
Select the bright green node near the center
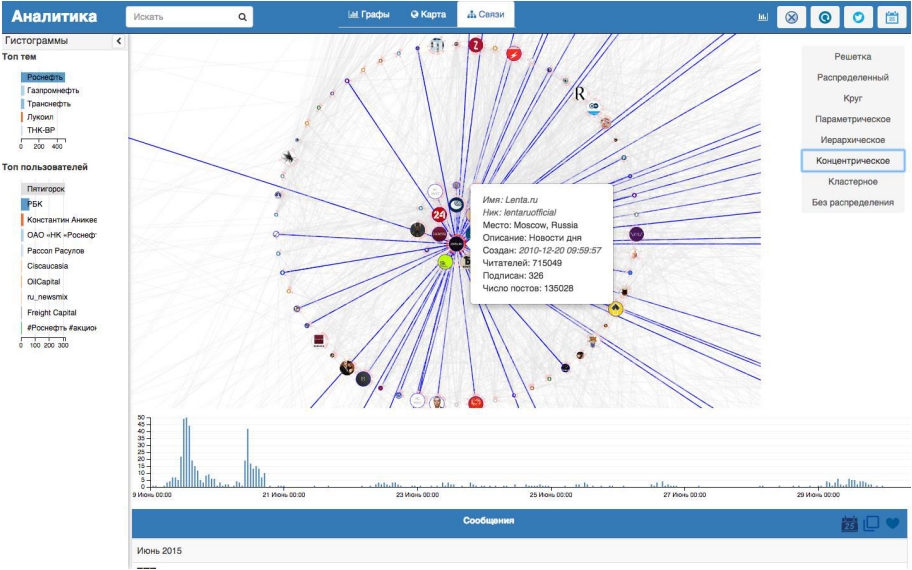[x=445, y=262]
